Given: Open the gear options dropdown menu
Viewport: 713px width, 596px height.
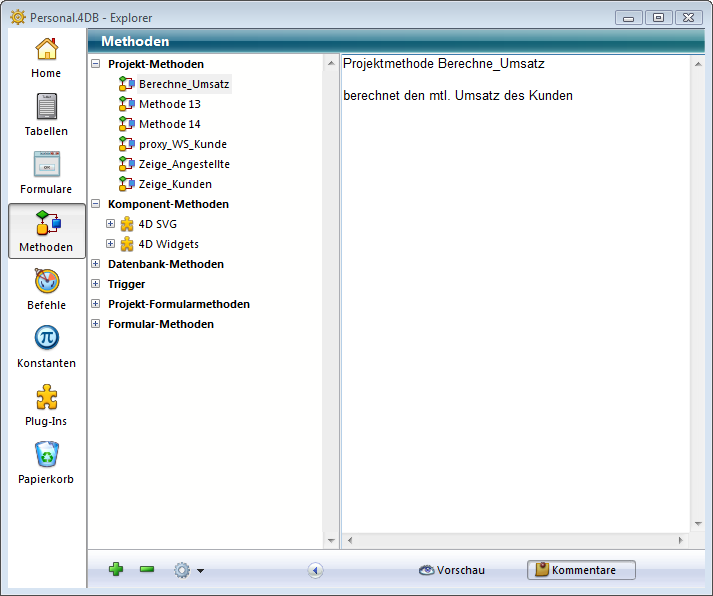Looking at the screenshot, I should 188,570.
